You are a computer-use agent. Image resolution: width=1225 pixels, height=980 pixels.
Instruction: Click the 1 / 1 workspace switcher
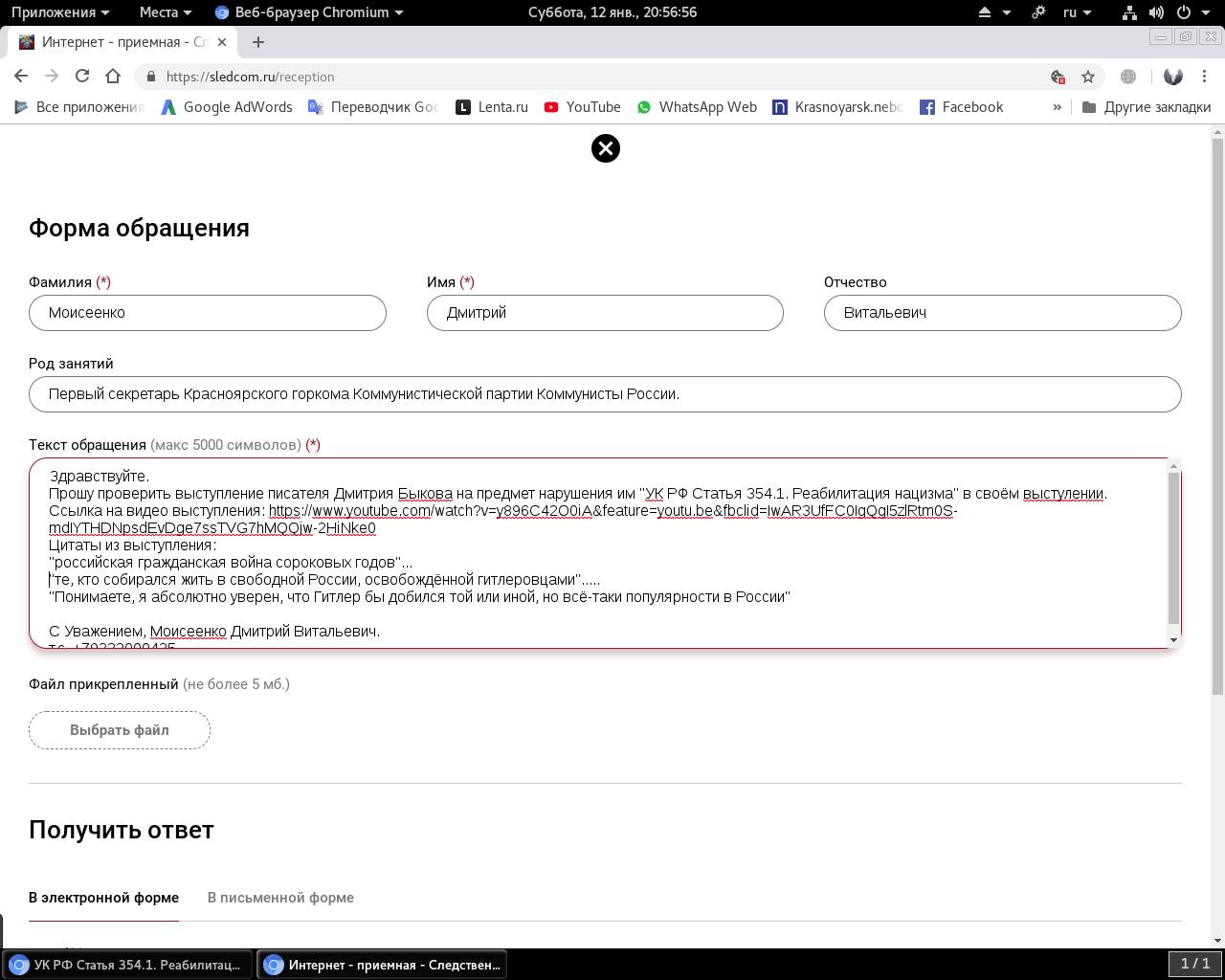(x=1195, y=964)
